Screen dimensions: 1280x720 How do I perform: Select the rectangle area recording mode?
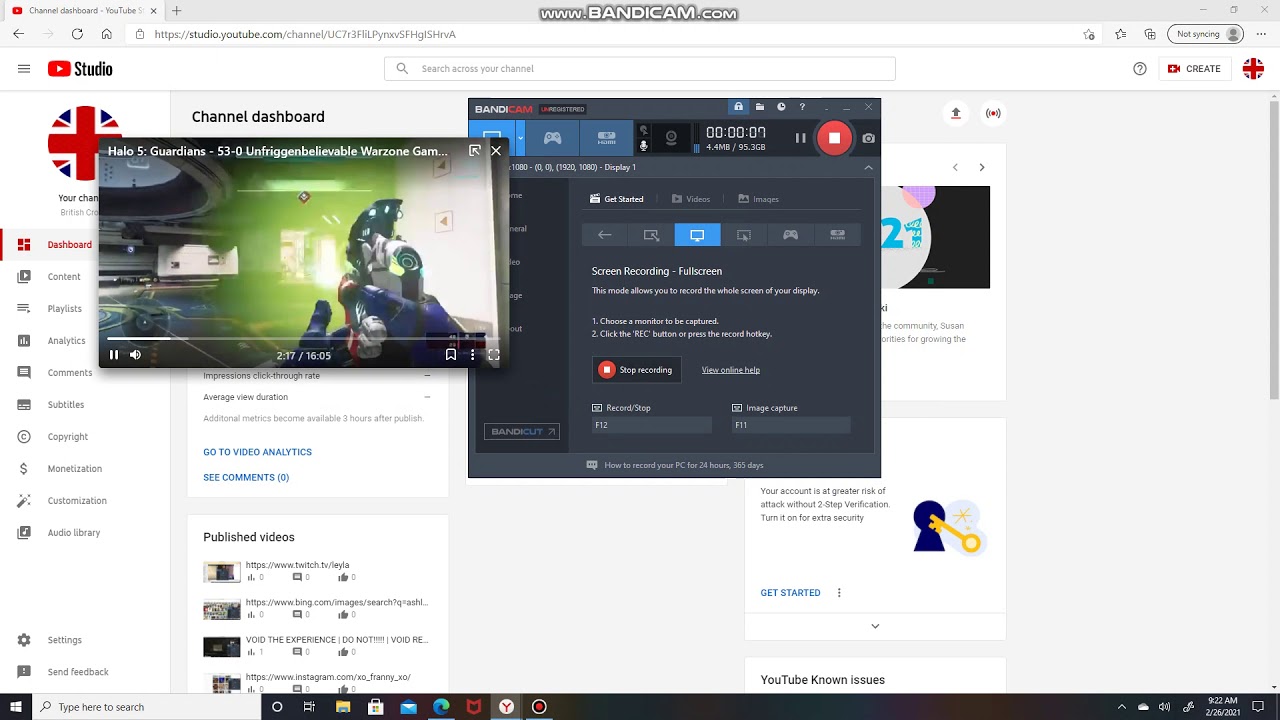click(651, 235)
